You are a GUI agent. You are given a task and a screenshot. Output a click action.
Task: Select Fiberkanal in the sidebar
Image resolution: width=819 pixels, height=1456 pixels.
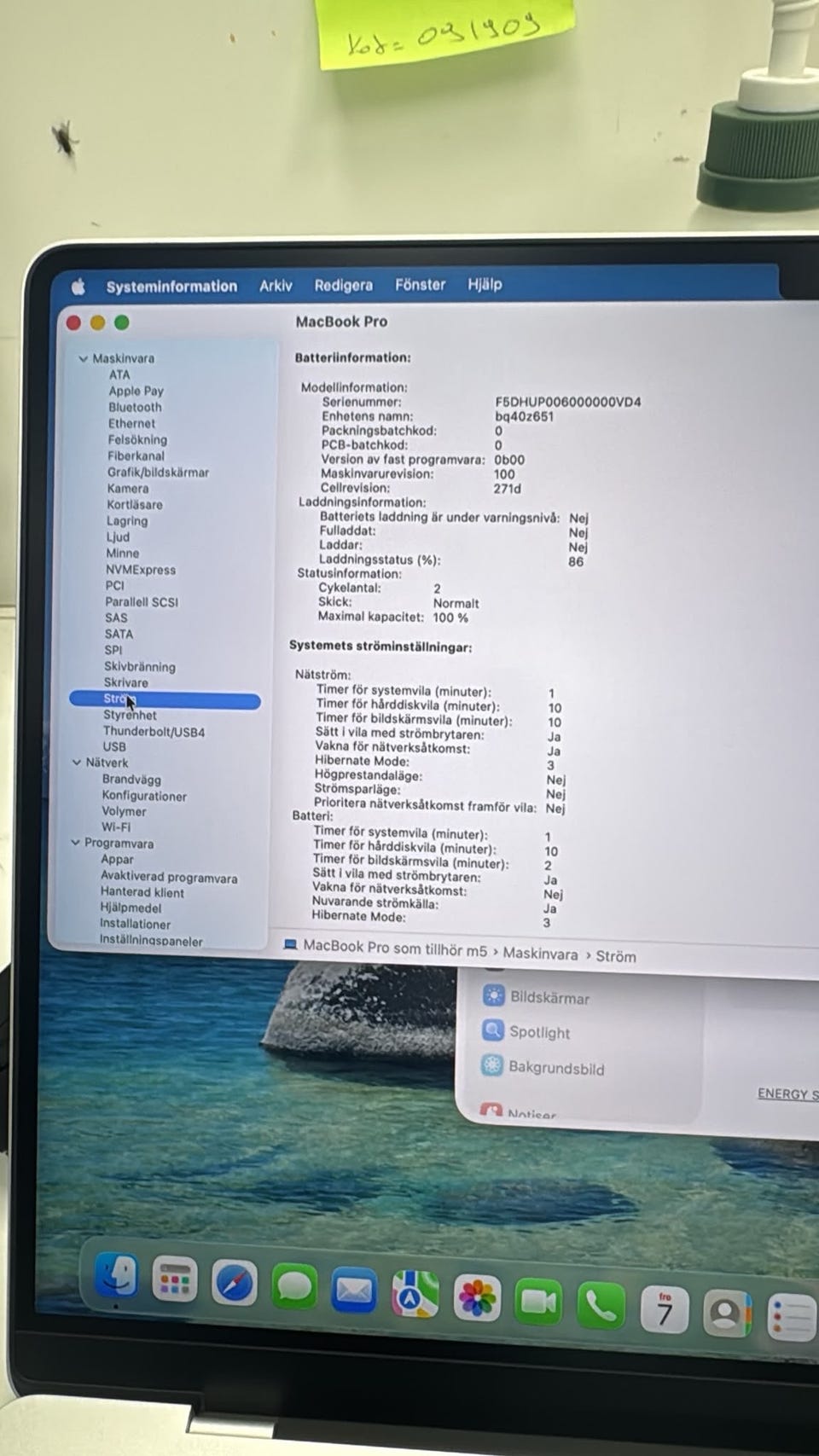(x=136, y=455)
